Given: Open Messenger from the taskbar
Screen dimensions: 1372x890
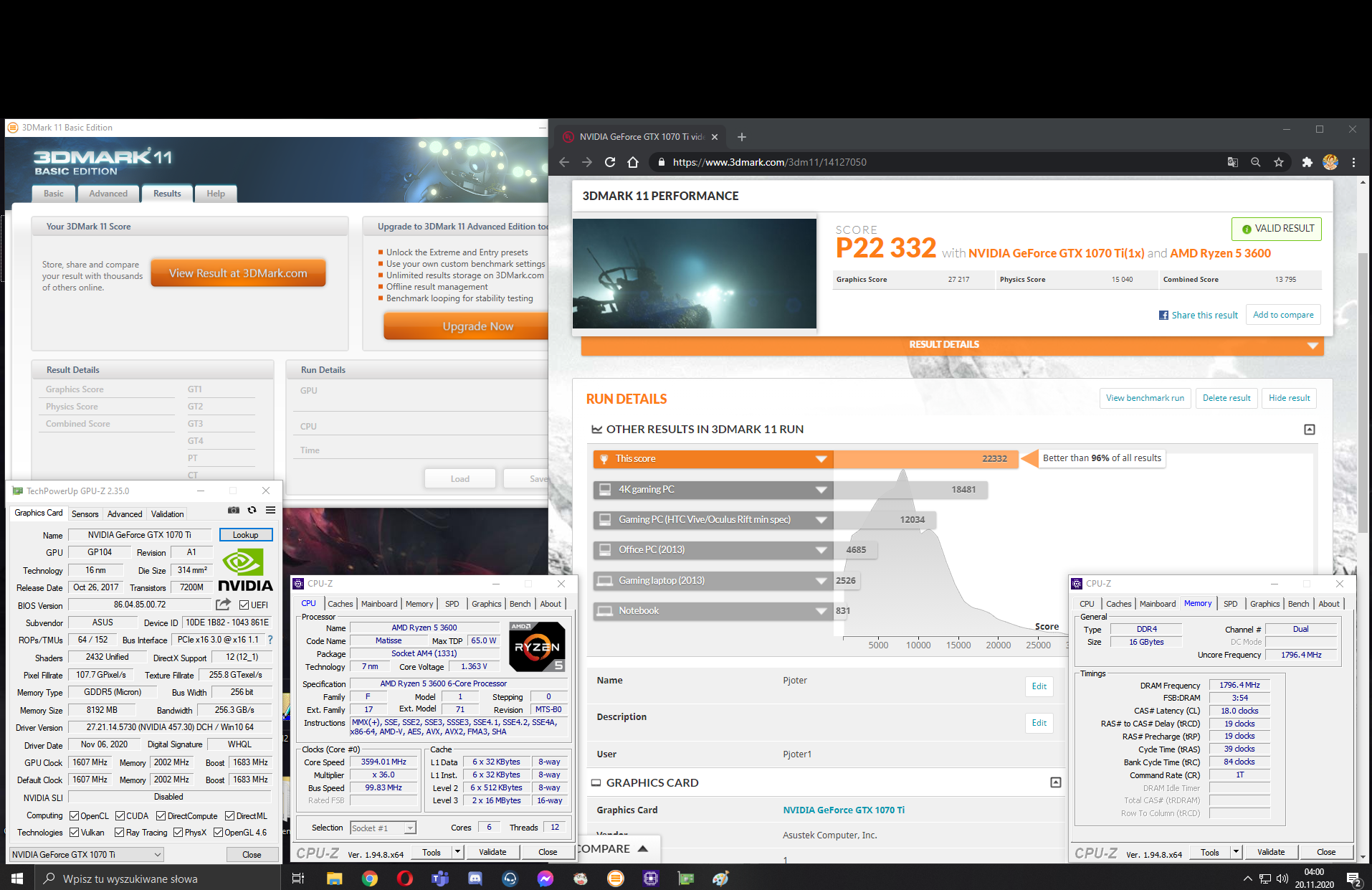Looking at the screenshot, I should click(x=545, y=878).
